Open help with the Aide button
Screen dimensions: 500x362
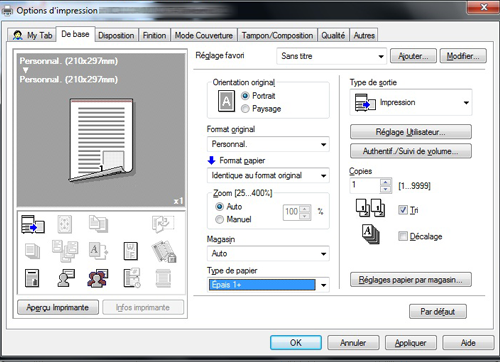coord(468,343)
